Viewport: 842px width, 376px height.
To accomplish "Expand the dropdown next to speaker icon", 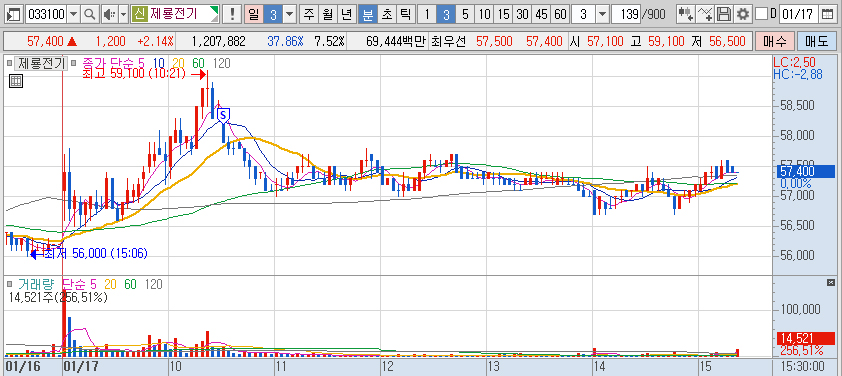I will (124, 15).
